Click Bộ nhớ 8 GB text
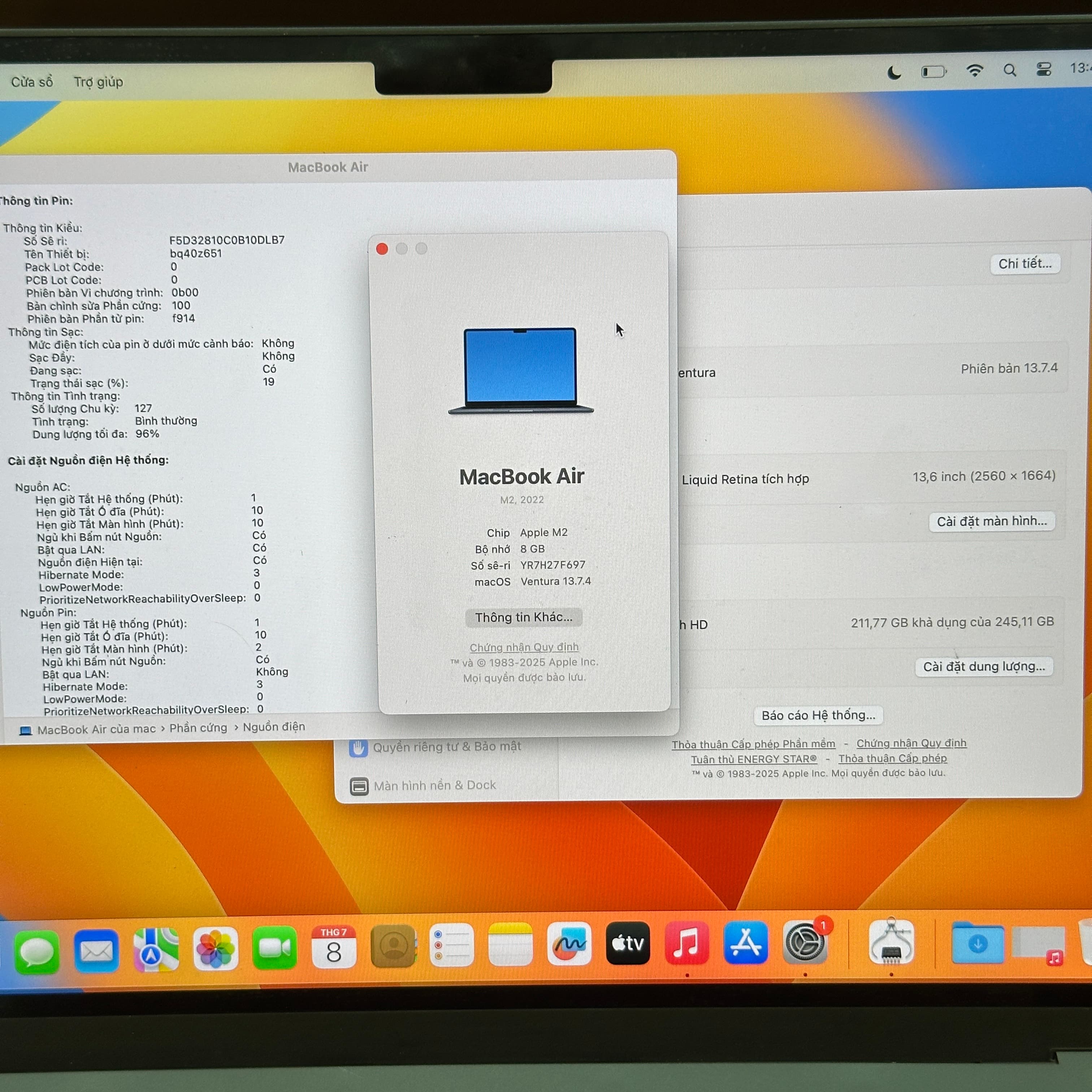Screen dimensions: 1092x1092 (510, 549)
